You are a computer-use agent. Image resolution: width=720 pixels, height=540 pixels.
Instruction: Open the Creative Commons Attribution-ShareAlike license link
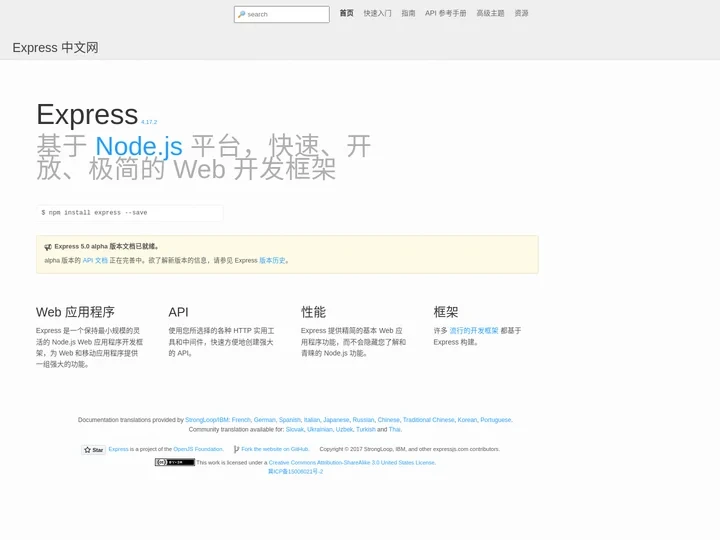tap(352, 462)
